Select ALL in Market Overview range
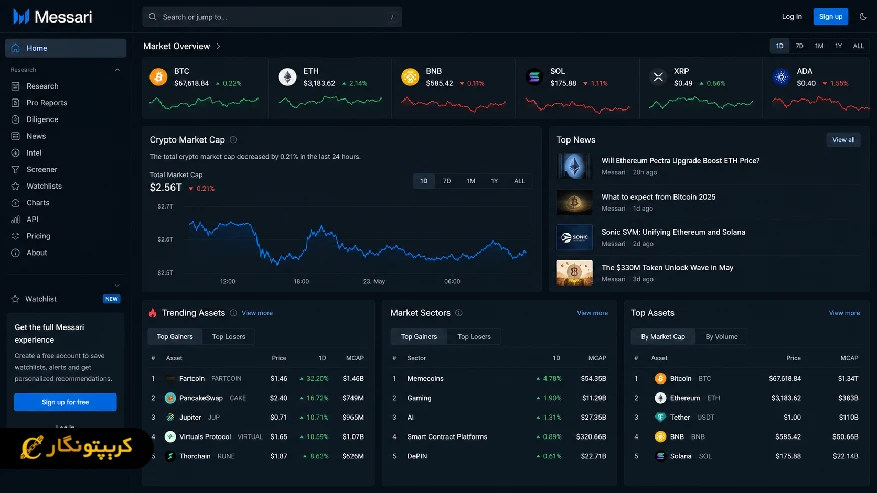Image resolution: width=877 pixels, height=493 pixels. point(858,46)
